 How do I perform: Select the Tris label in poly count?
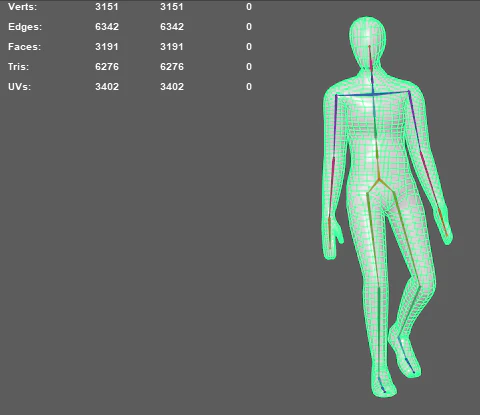click(x=18, y=67)
